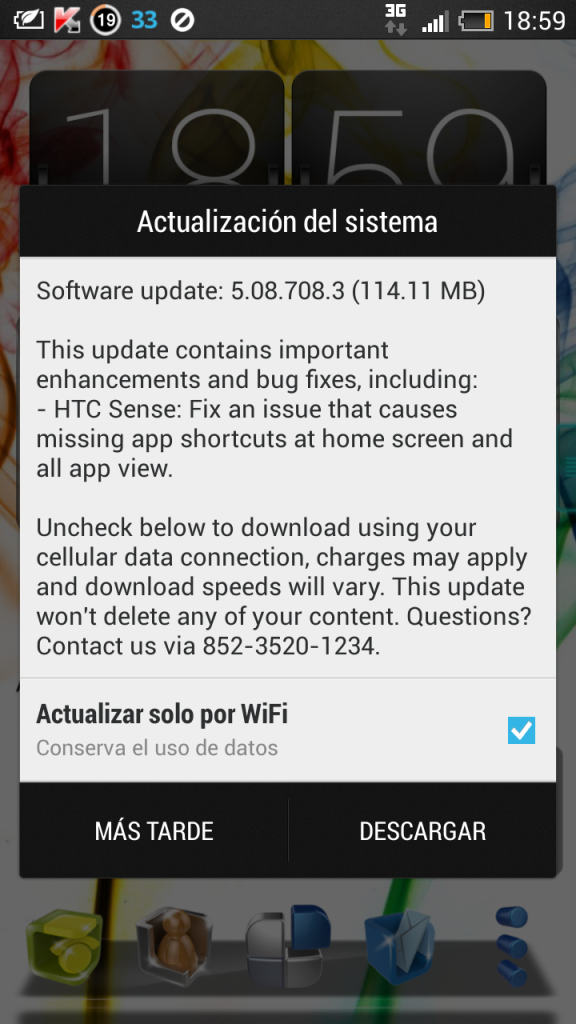
Task: Tap the three blue dots dock icon
Action: 511,946
